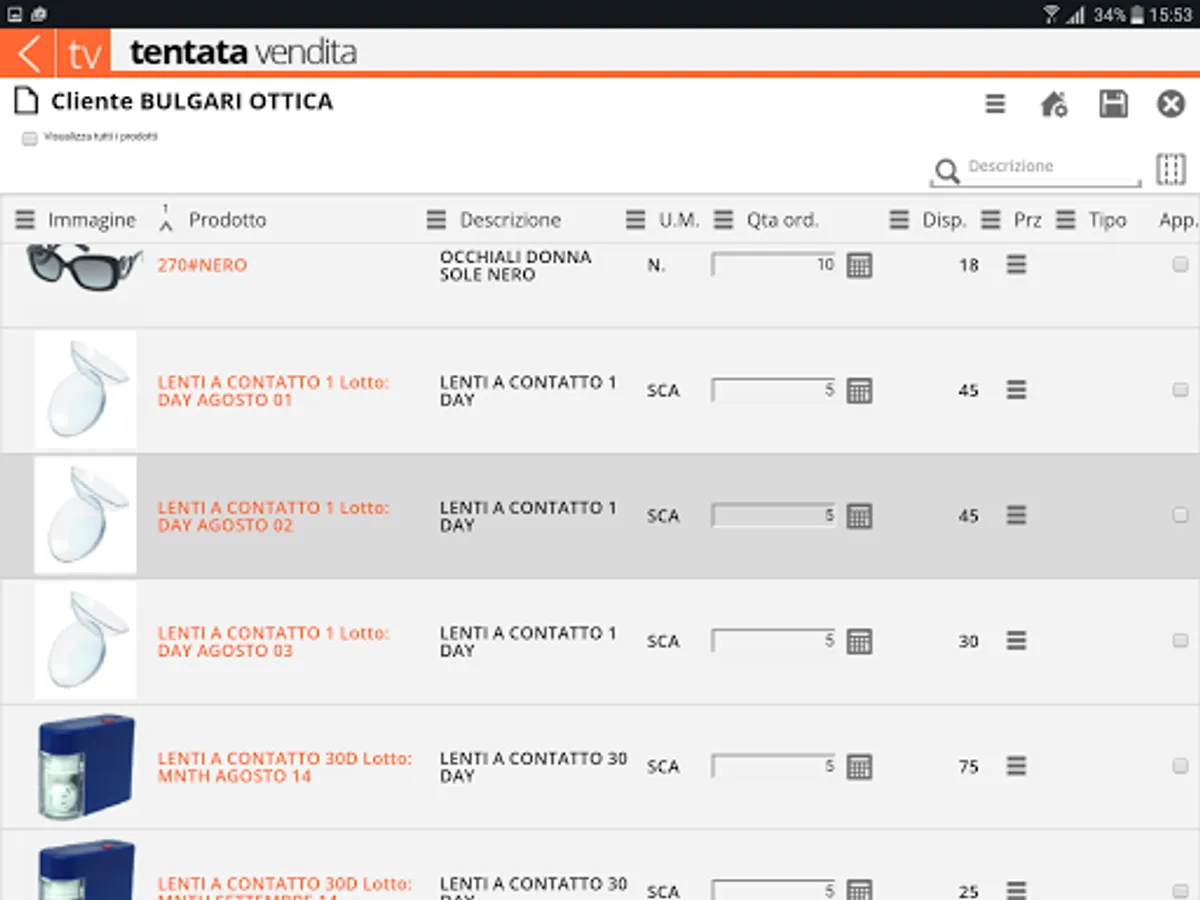Select the Qta ord. column header
The width and height of the screenshot is (1200, 900).
click(782, 220)
